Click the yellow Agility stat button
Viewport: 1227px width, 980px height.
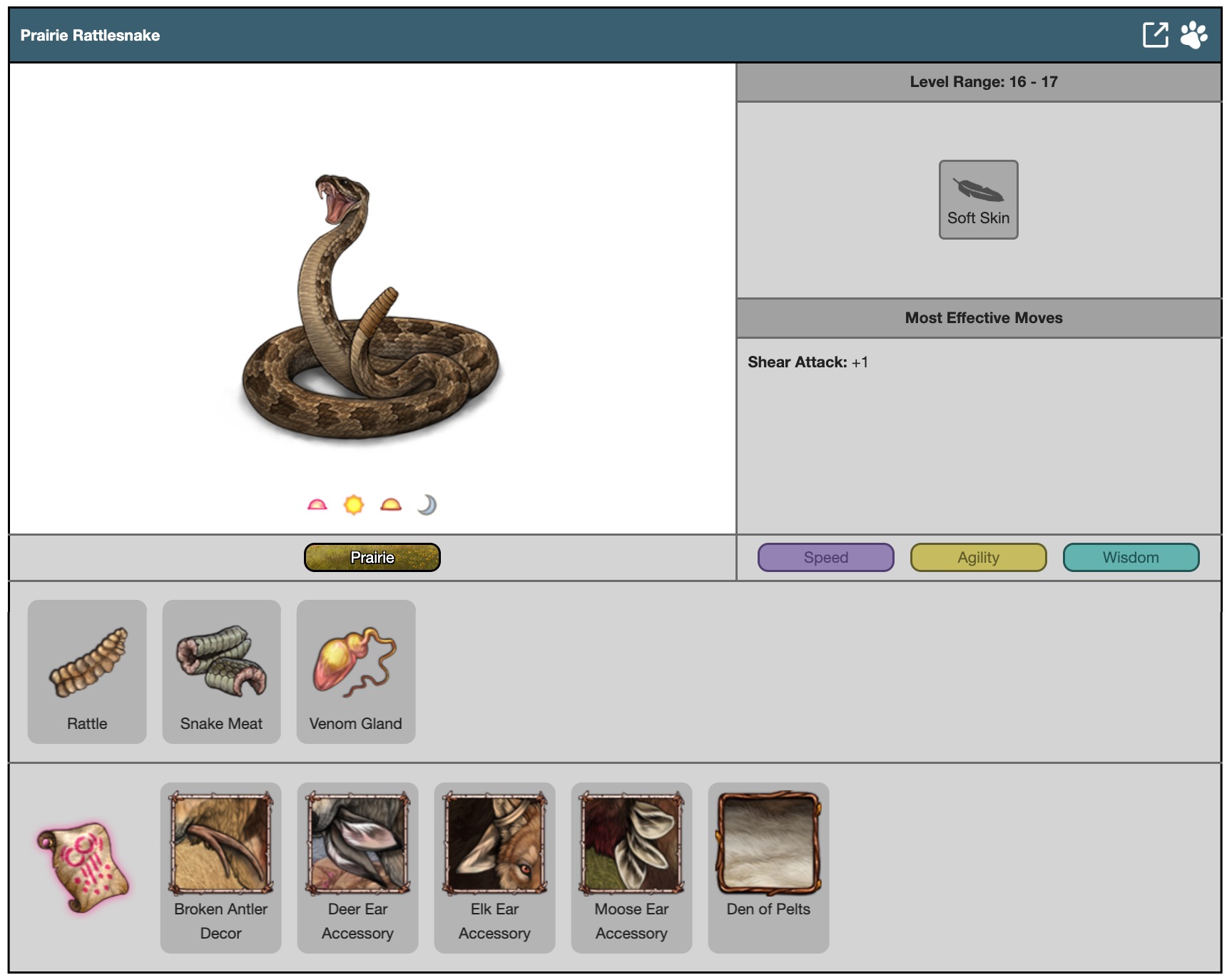[x=978, y=558]
